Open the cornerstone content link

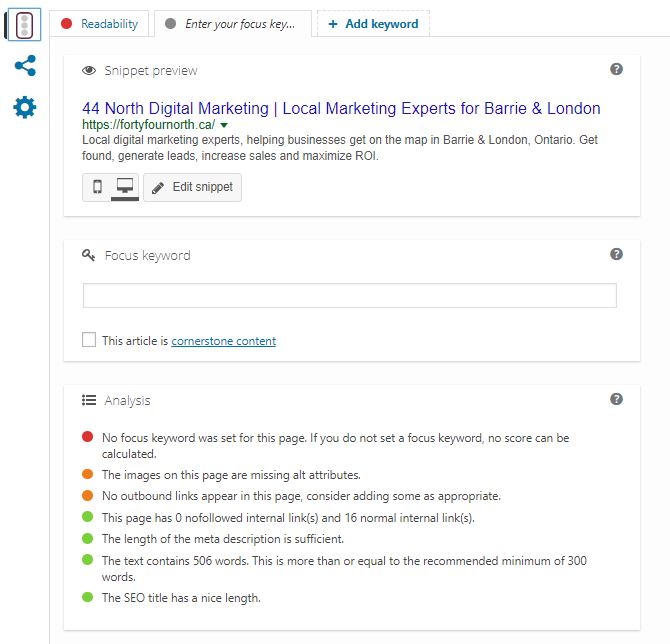(x=223, y=341)
